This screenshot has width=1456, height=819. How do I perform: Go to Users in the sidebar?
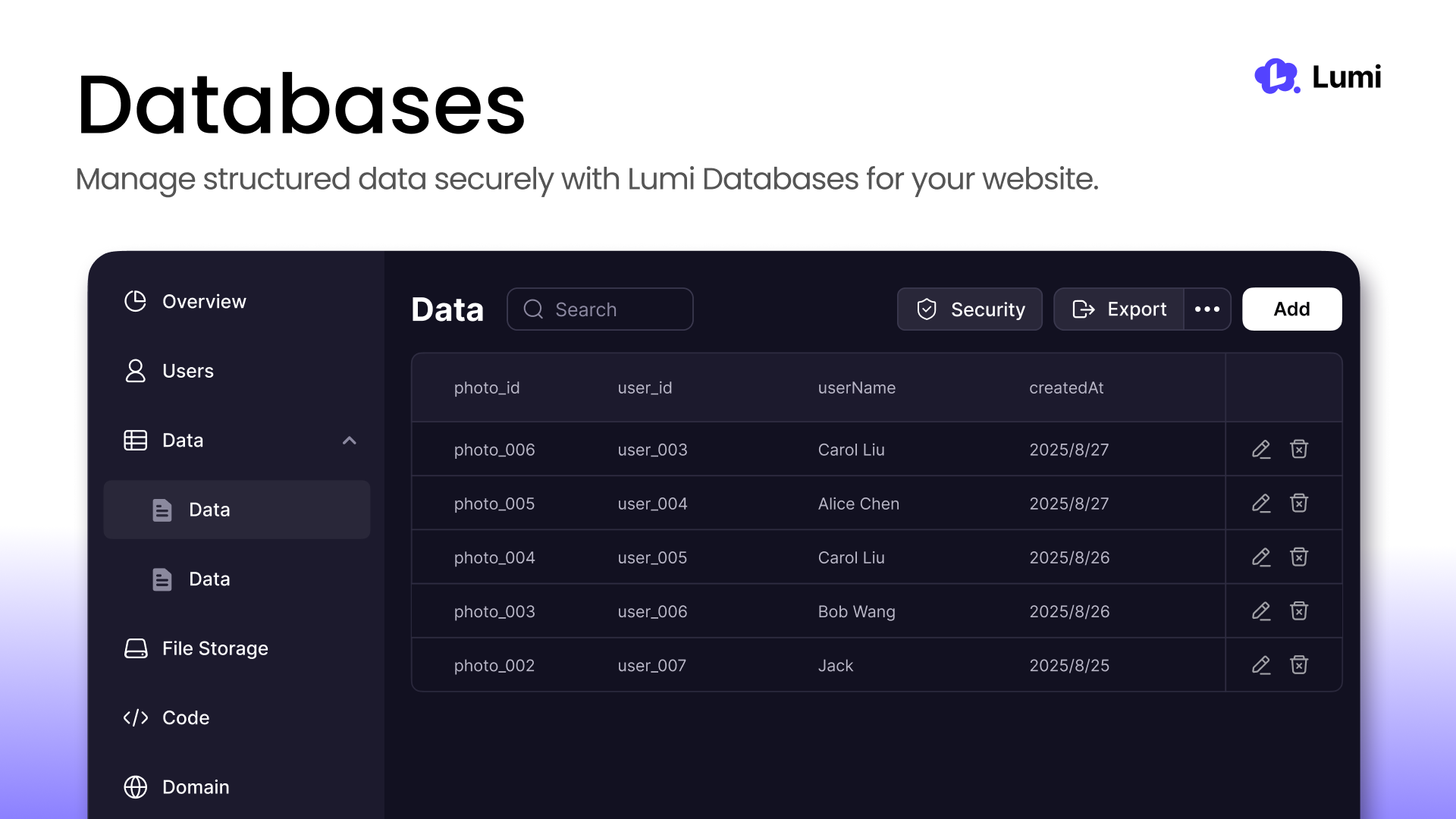pyautogui.click(x=187, y=371)
